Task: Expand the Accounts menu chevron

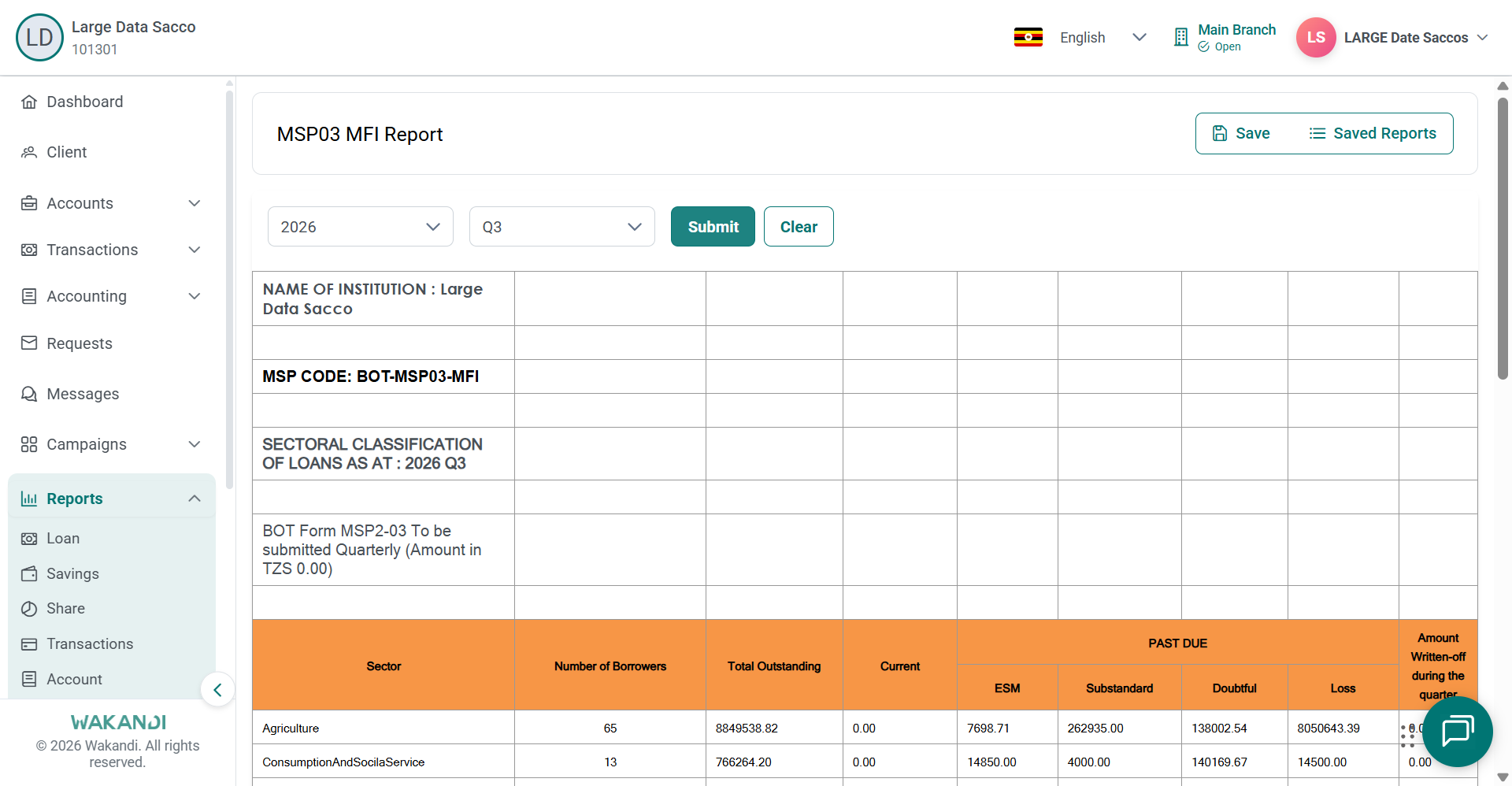Action: coord(195,203)
